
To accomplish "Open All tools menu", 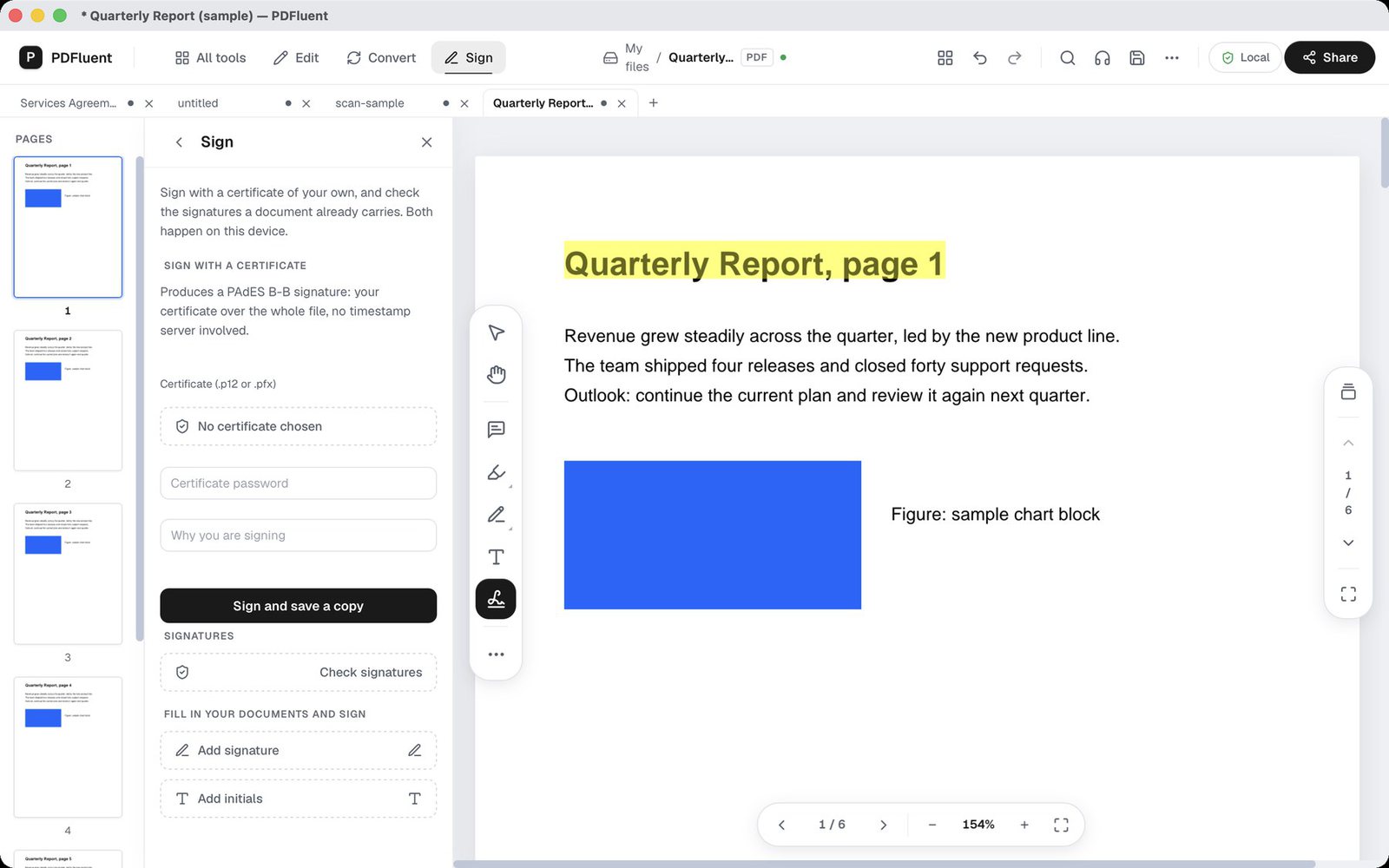I will 210,58.
